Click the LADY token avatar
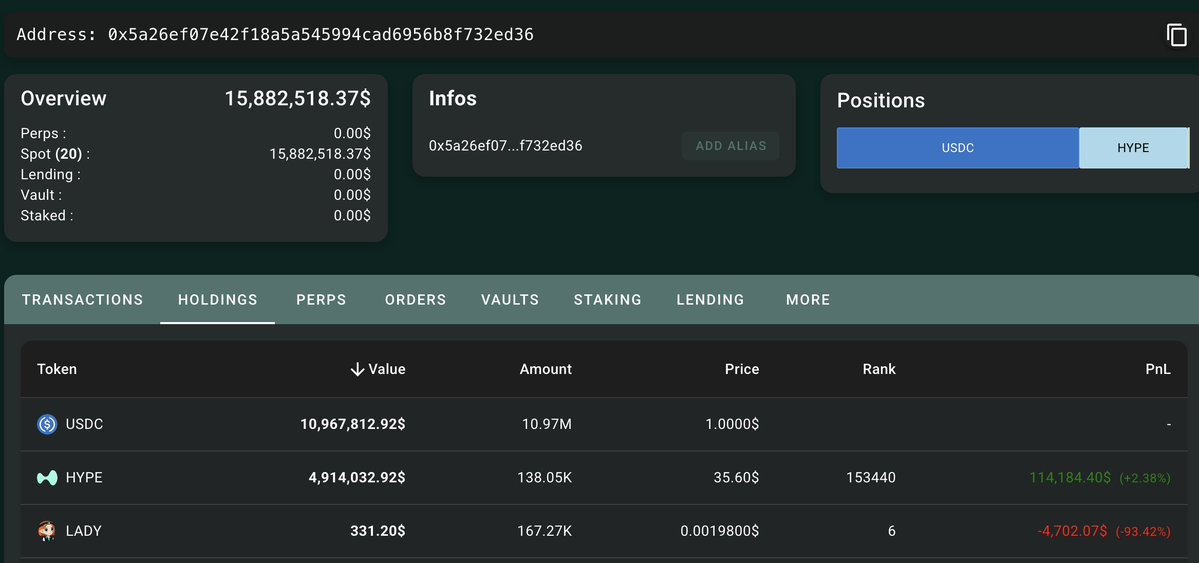The image size is (1199, 563). (x=47, y=531)
